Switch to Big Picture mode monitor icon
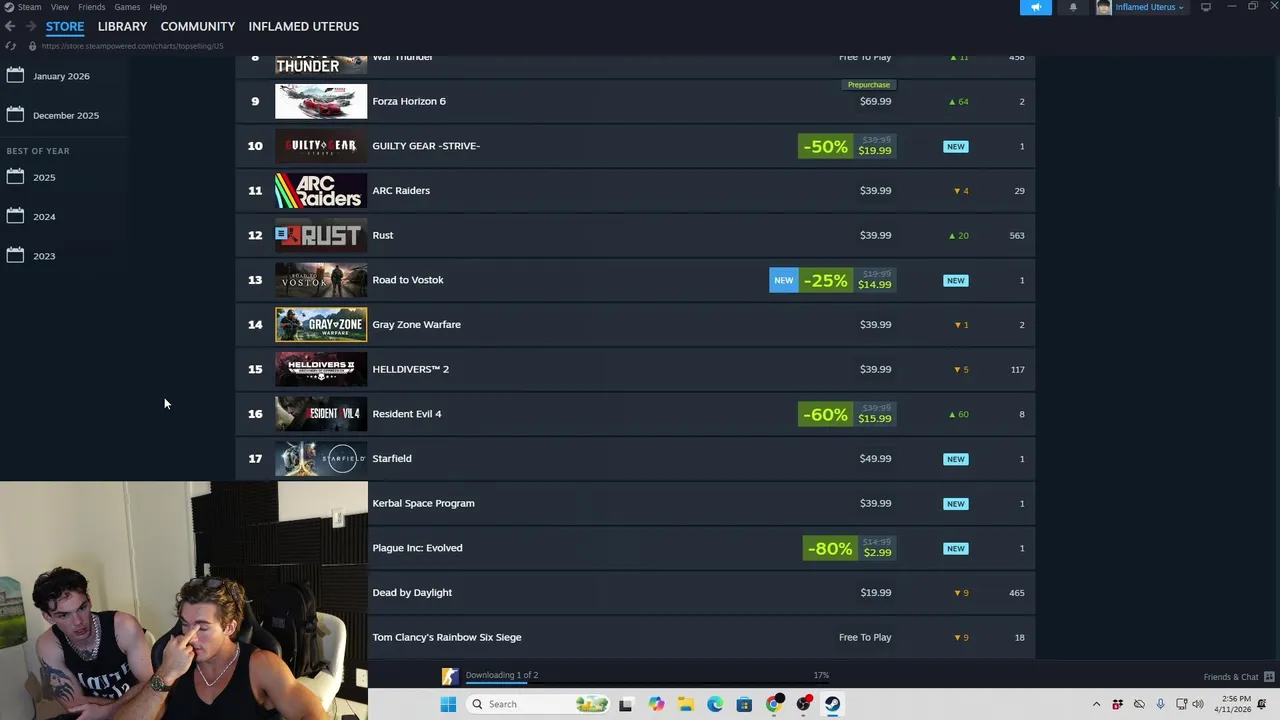The width and height of the screenshot is (1280, 720). click(1206, 7)
